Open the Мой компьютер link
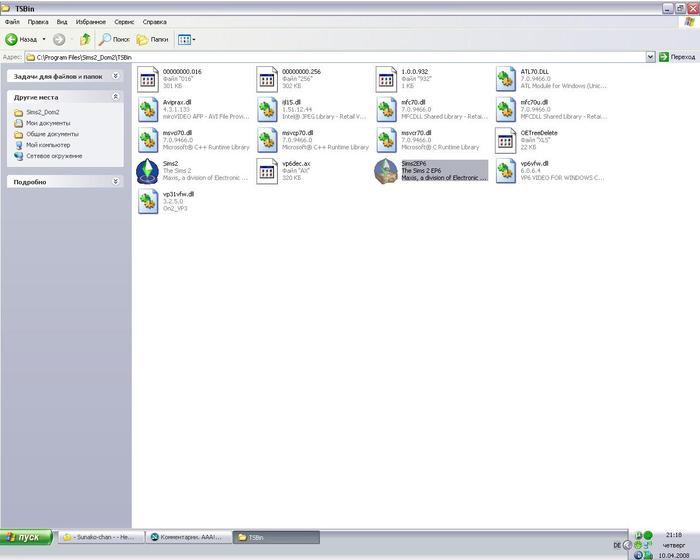Image resolution: width=700 pixels, height=560 pixels. (x=48, y=145)
